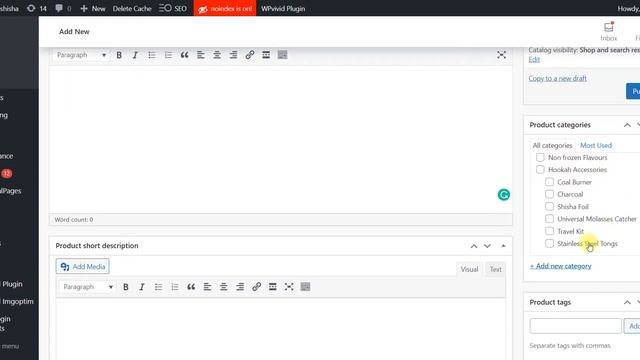Image resolution: width=640 pixels, height=360 pixels.
Task: Toggle bold in main description toolbar
Action: (119, 55)
